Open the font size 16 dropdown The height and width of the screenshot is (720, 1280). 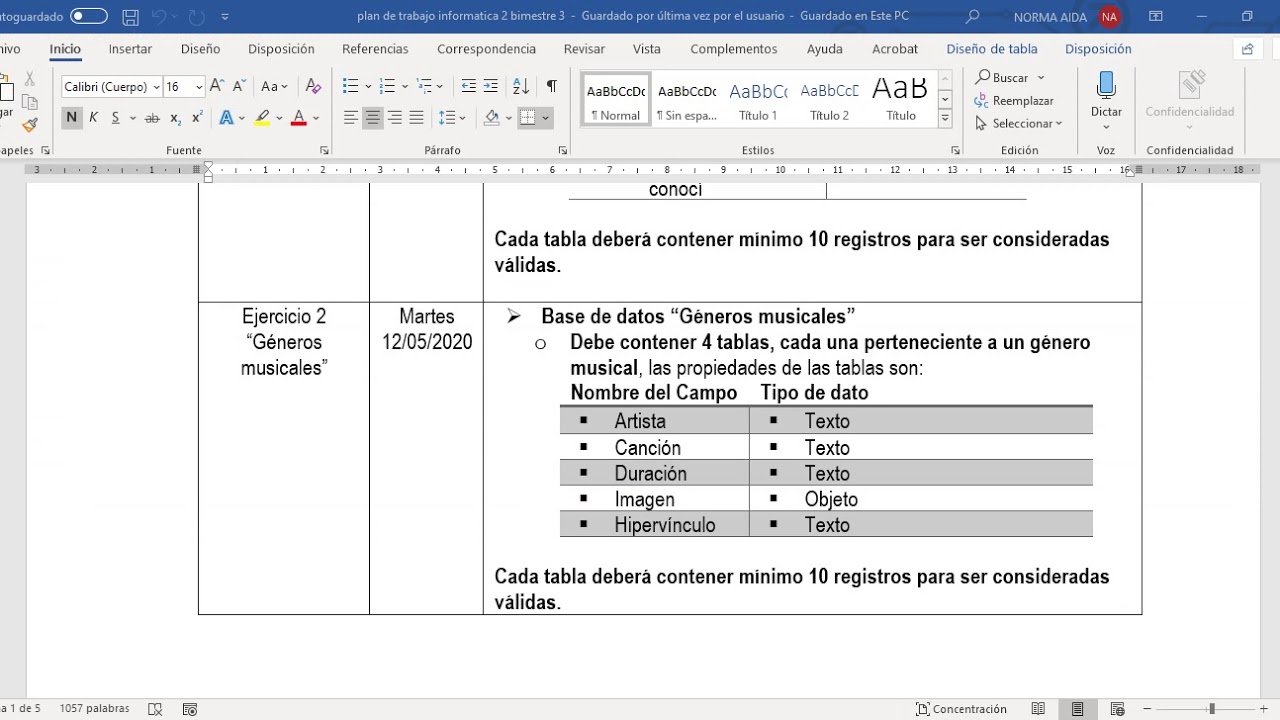coord(199,87)
